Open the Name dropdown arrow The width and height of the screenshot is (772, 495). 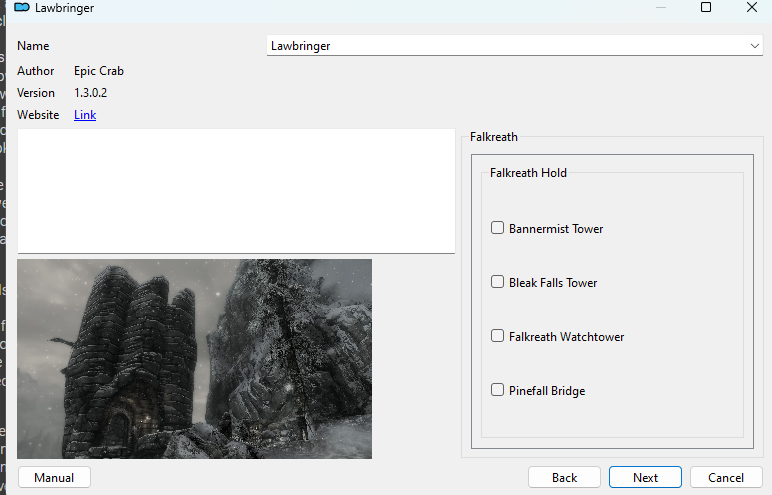(754, 46)
